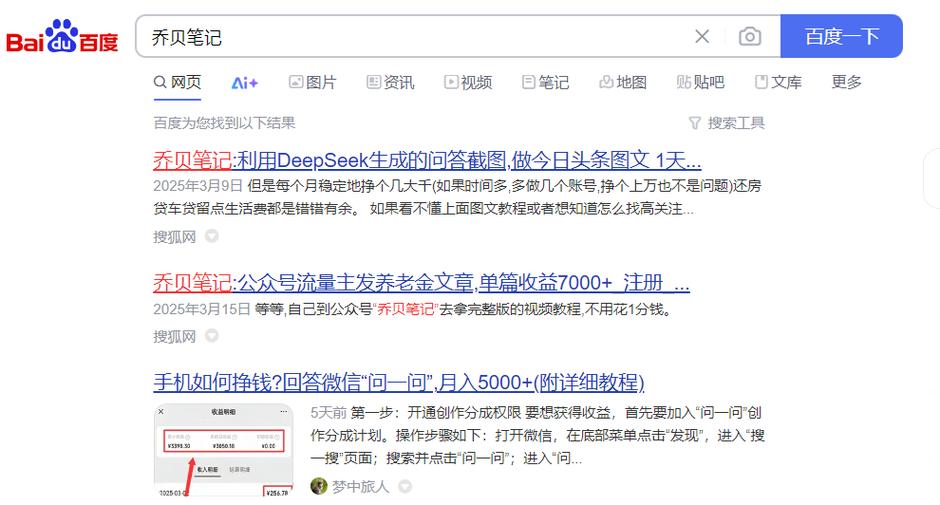Click the date 2025年3月15日
Image resolution: width=940 pixels, height=505 pixels.
point(201,309)
